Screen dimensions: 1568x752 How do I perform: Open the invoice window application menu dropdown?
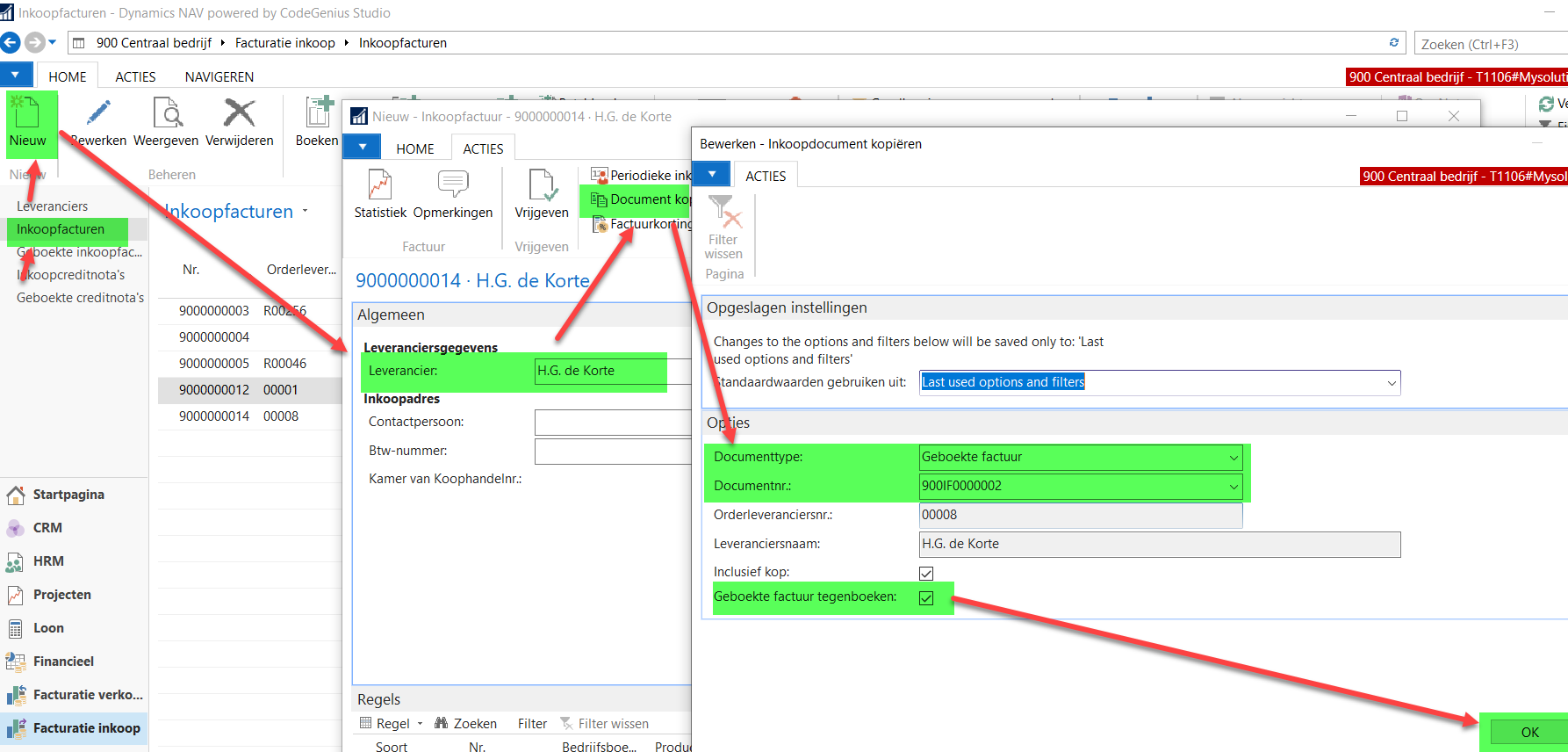click(362, 147)
